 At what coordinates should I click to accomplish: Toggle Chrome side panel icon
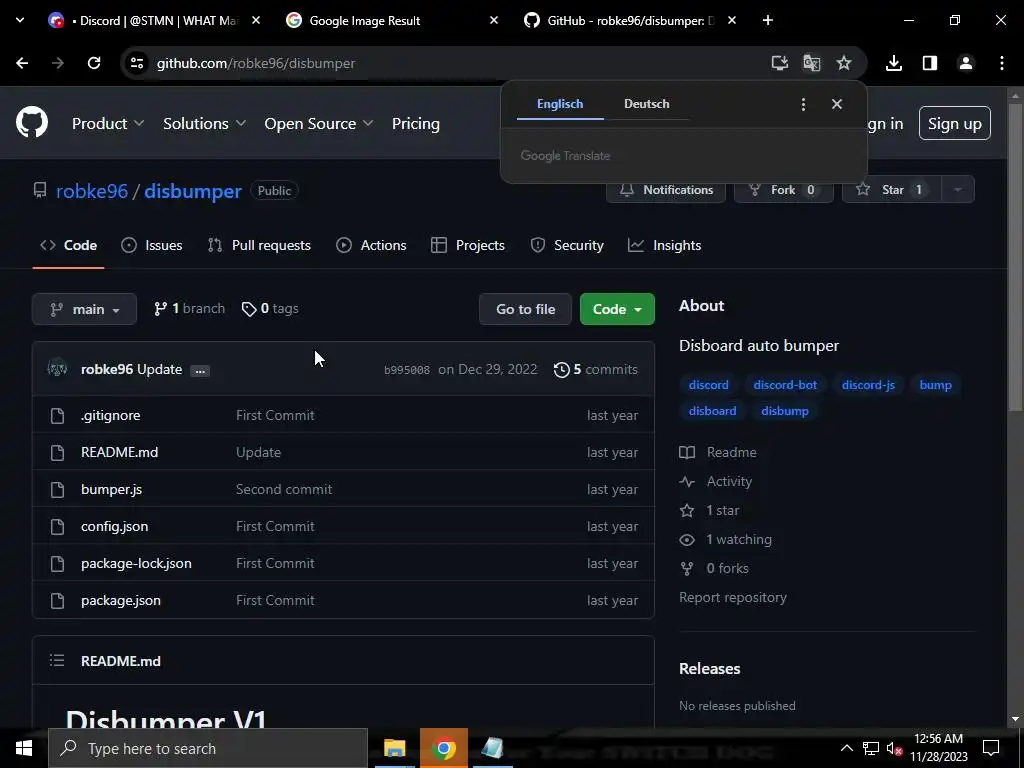tap(930, 63)
